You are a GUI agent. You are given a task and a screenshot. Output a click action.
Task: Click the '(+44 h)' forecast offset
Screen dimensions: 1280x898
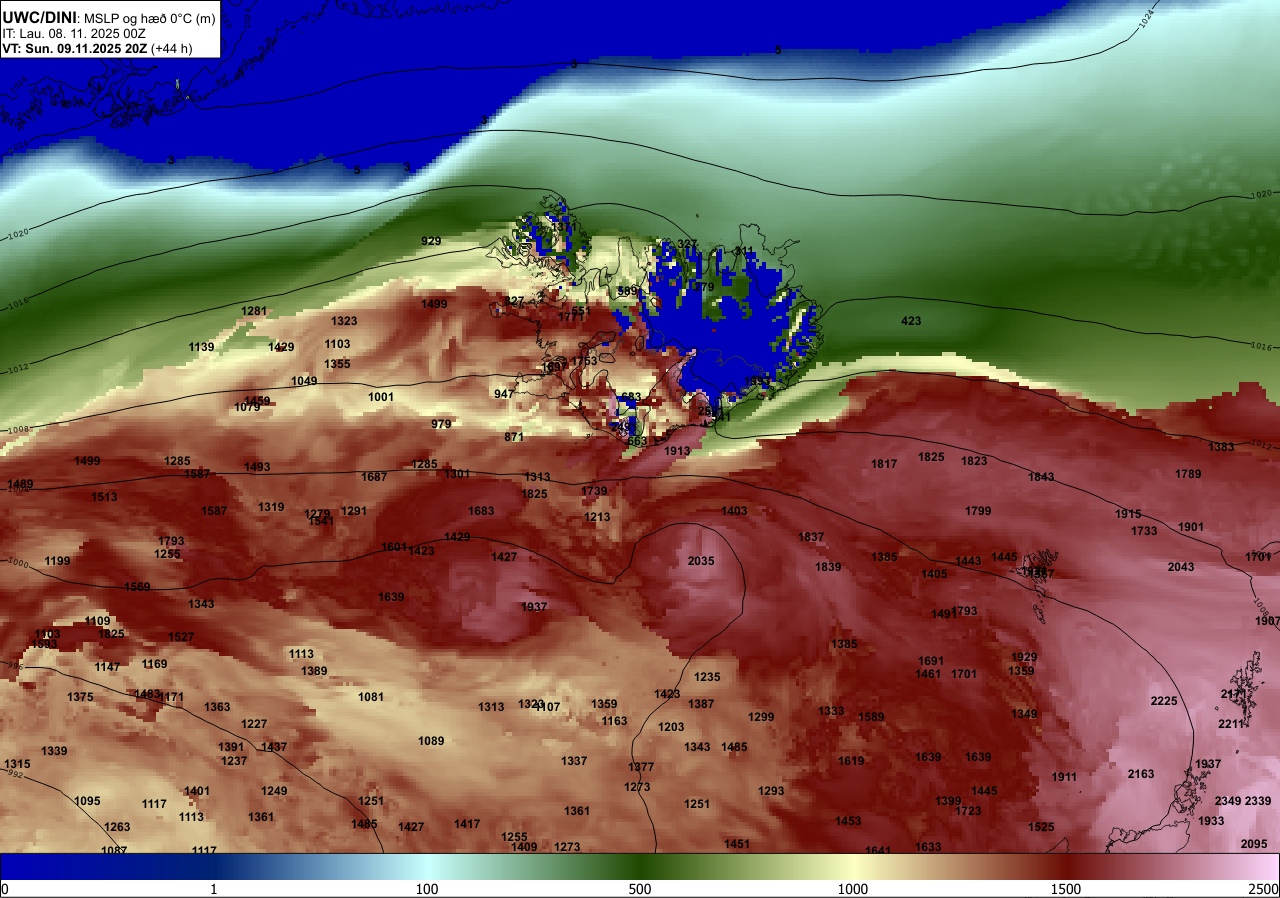coord(171,48)
